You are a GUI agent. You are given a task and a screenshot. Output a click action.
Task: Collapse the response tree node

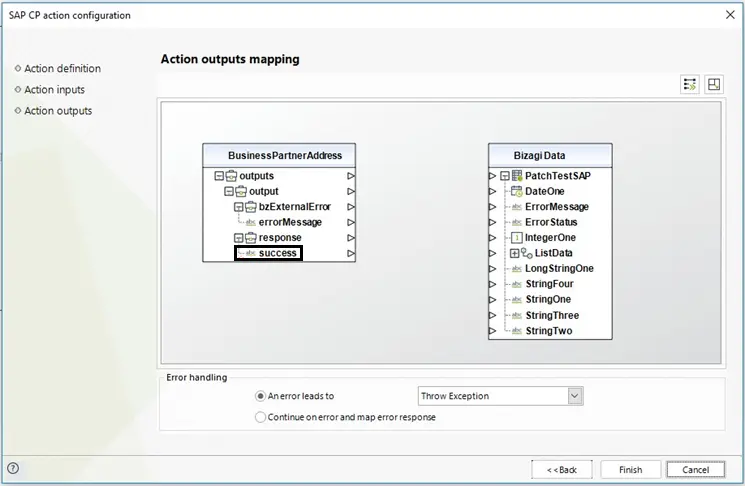[x=239, y=238]
